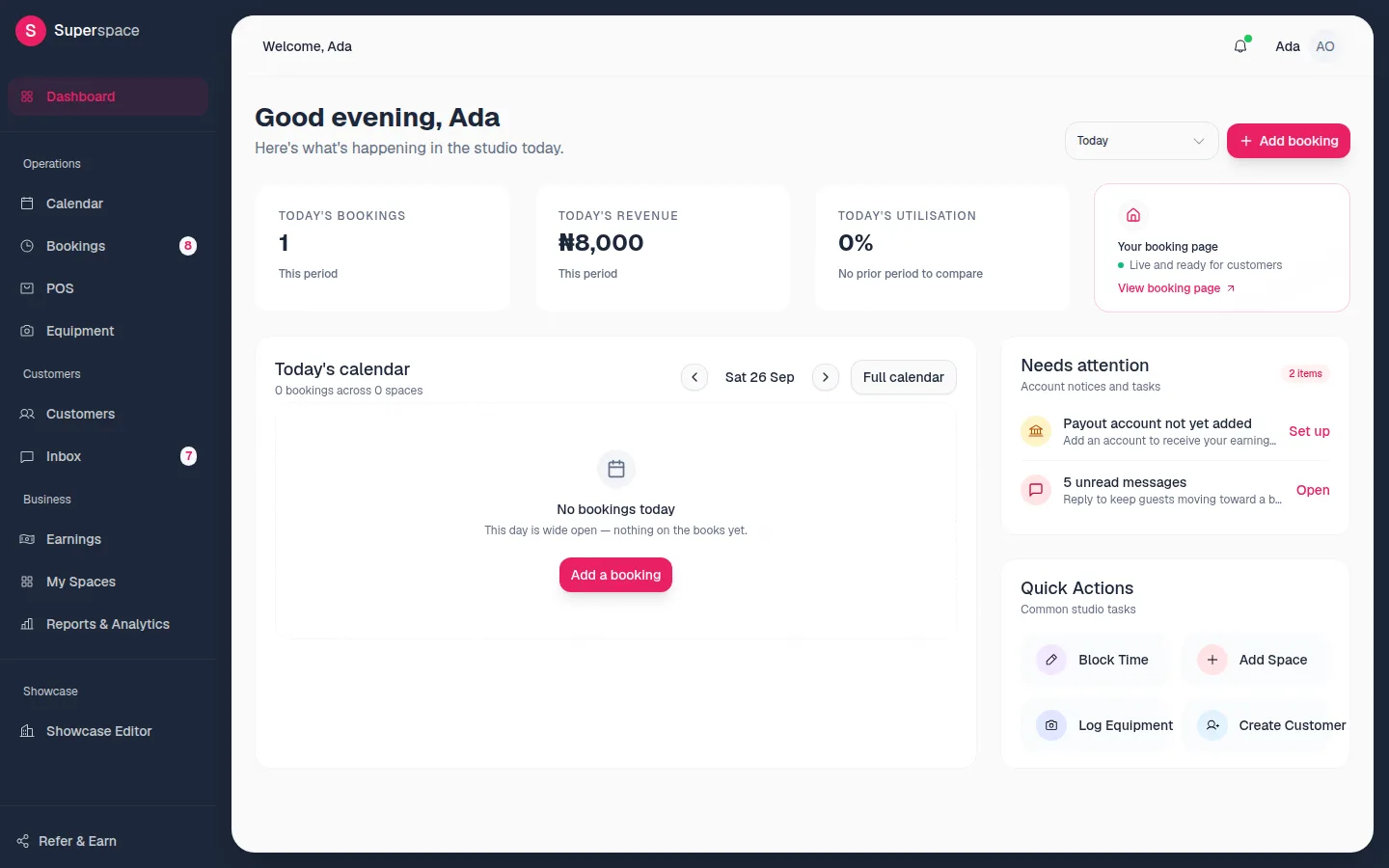The image size is (1389, 868).
Task: Click the Superspace logo icon
Action: (31, 31)
